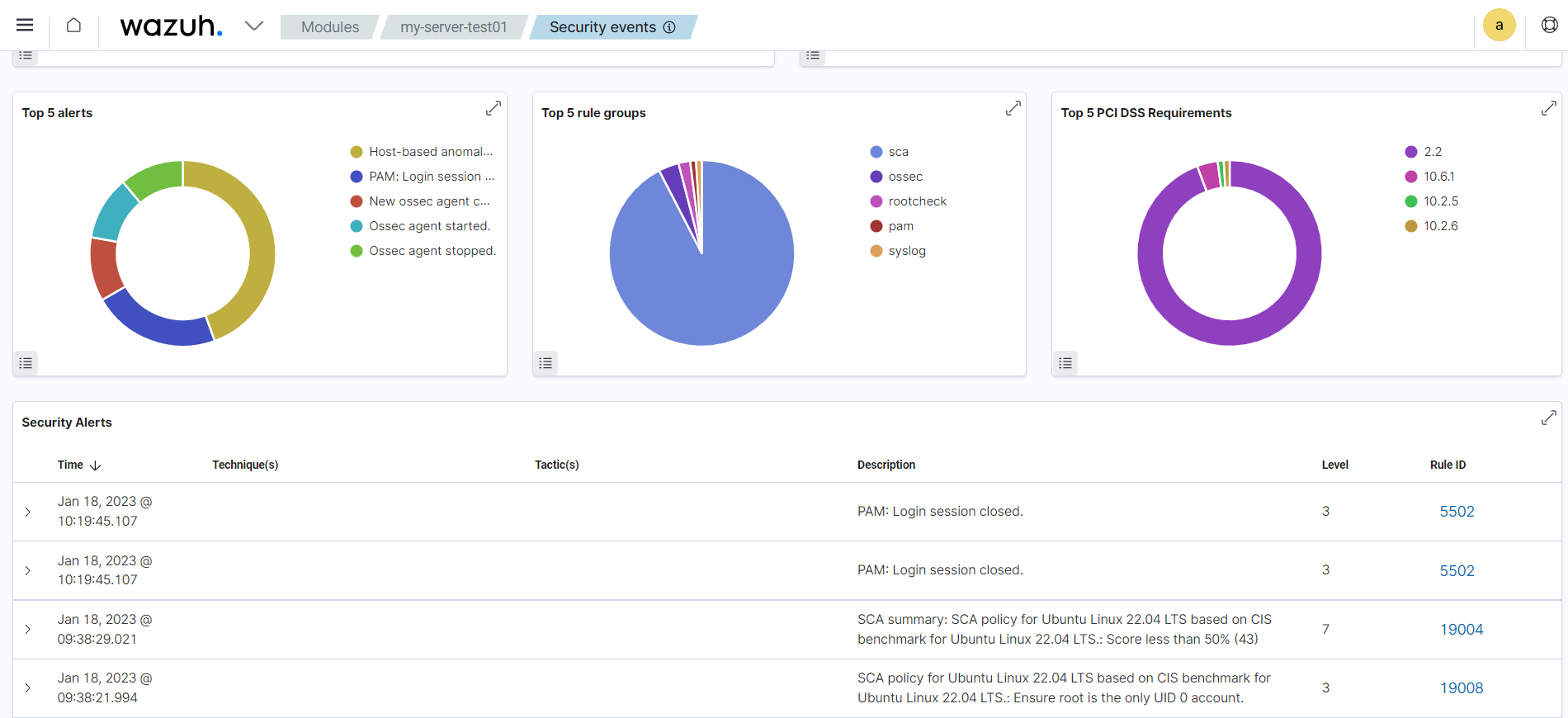This screenshot has height=718, width=1568.
Task: Toggle the pam legend entry
Action: click(892, 226)
